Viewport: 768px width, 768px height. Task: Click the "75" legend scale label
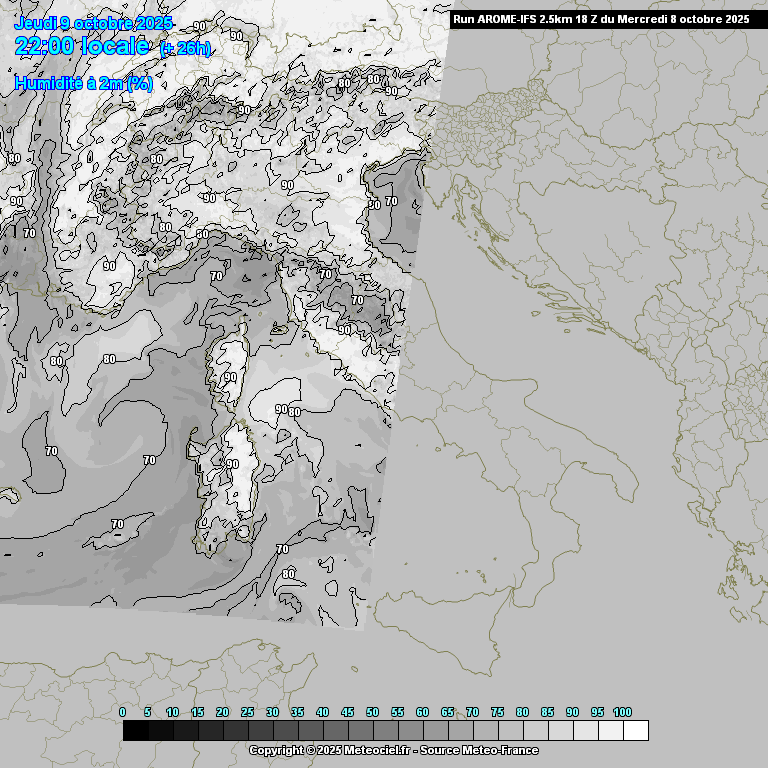click(x=497, y=712)
